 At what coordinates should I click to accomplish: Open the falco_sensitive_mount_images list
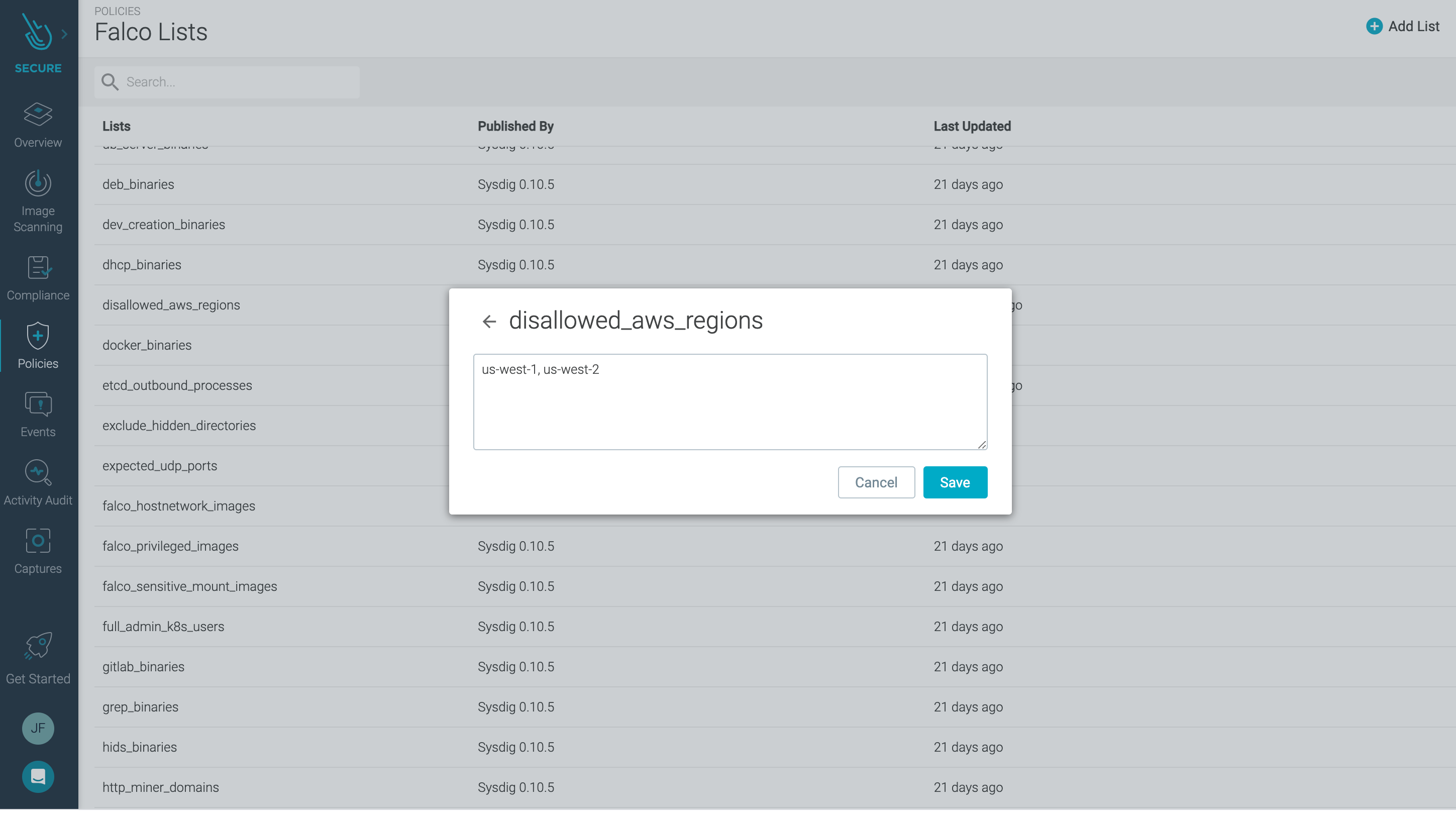(x=774, y=586)
